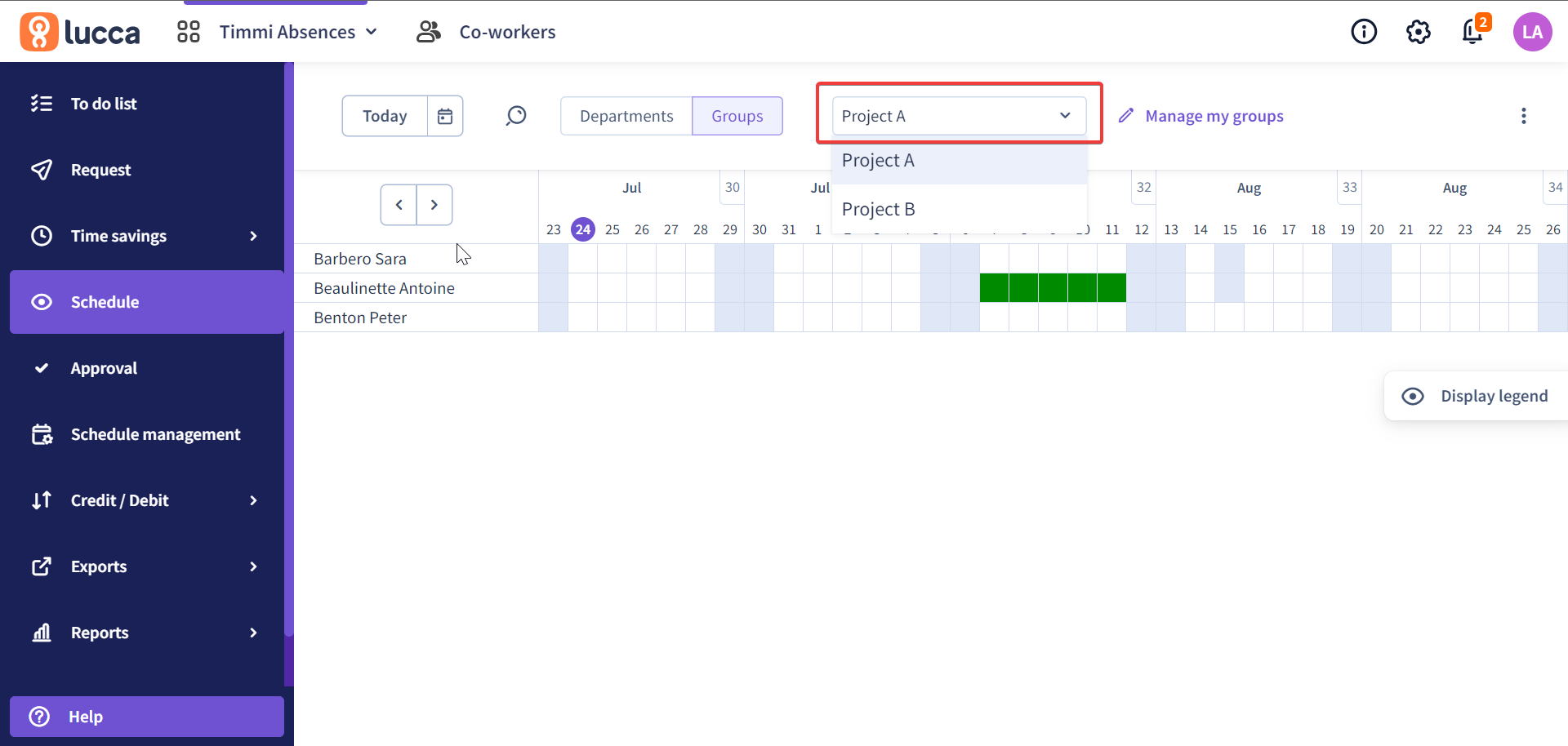This screenshot has height=746, width=1568.
Task: Open the settings gear icon
Action: click(1419, 32)
